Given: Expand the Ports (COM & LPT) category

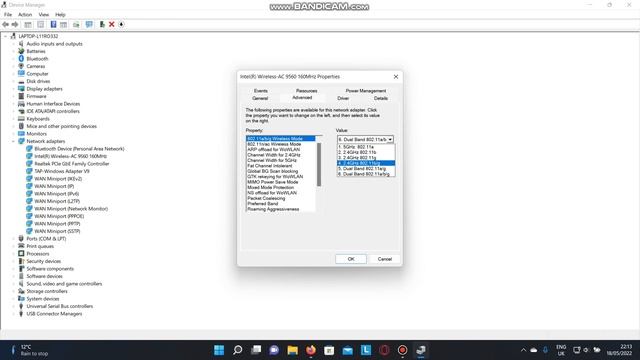Looking at the screenshot, I should [x=13, y=239].
